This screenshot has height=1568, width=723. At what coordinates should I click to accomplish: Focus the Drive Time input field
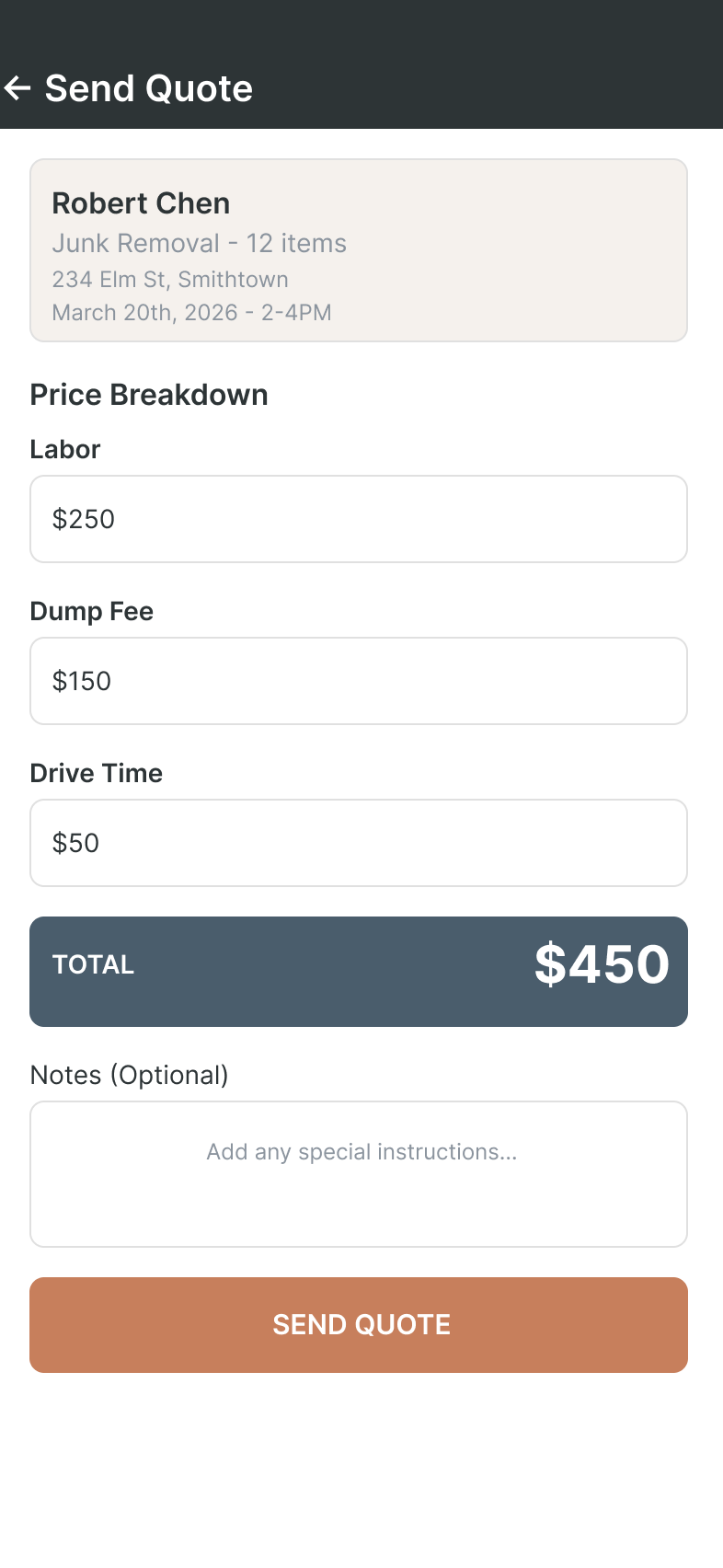point(359,843)
